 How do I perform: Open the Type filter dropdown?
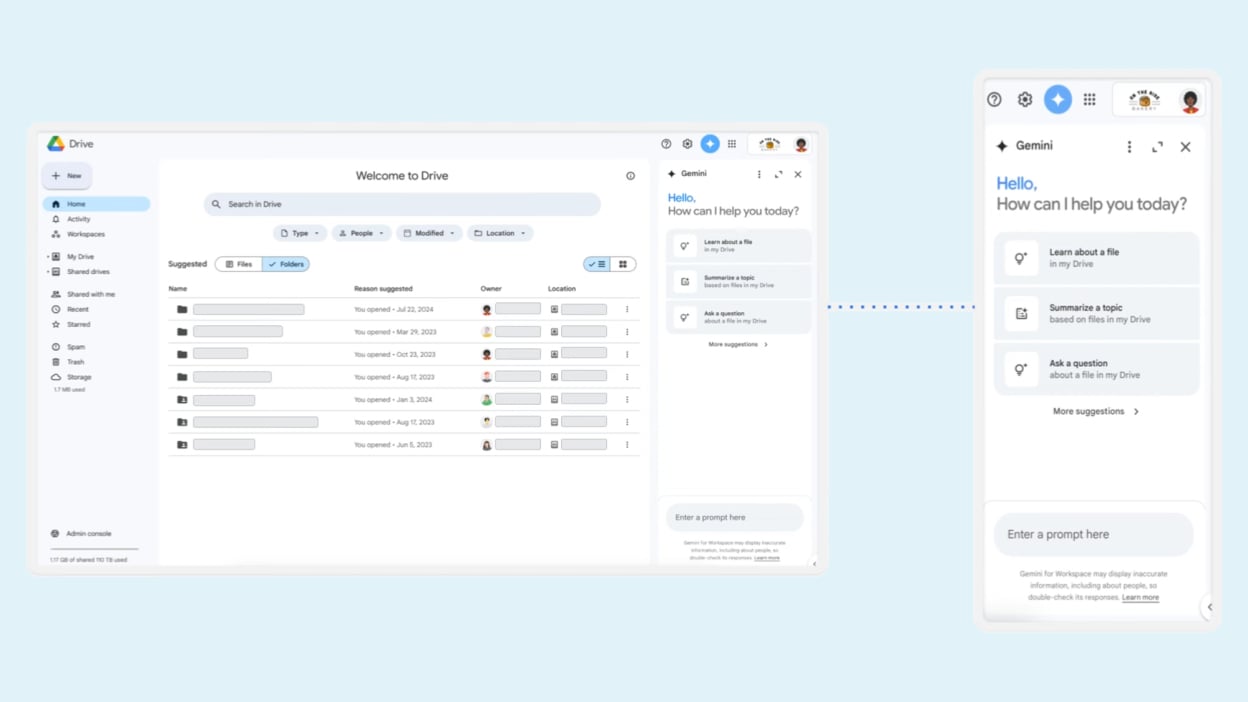299,233
